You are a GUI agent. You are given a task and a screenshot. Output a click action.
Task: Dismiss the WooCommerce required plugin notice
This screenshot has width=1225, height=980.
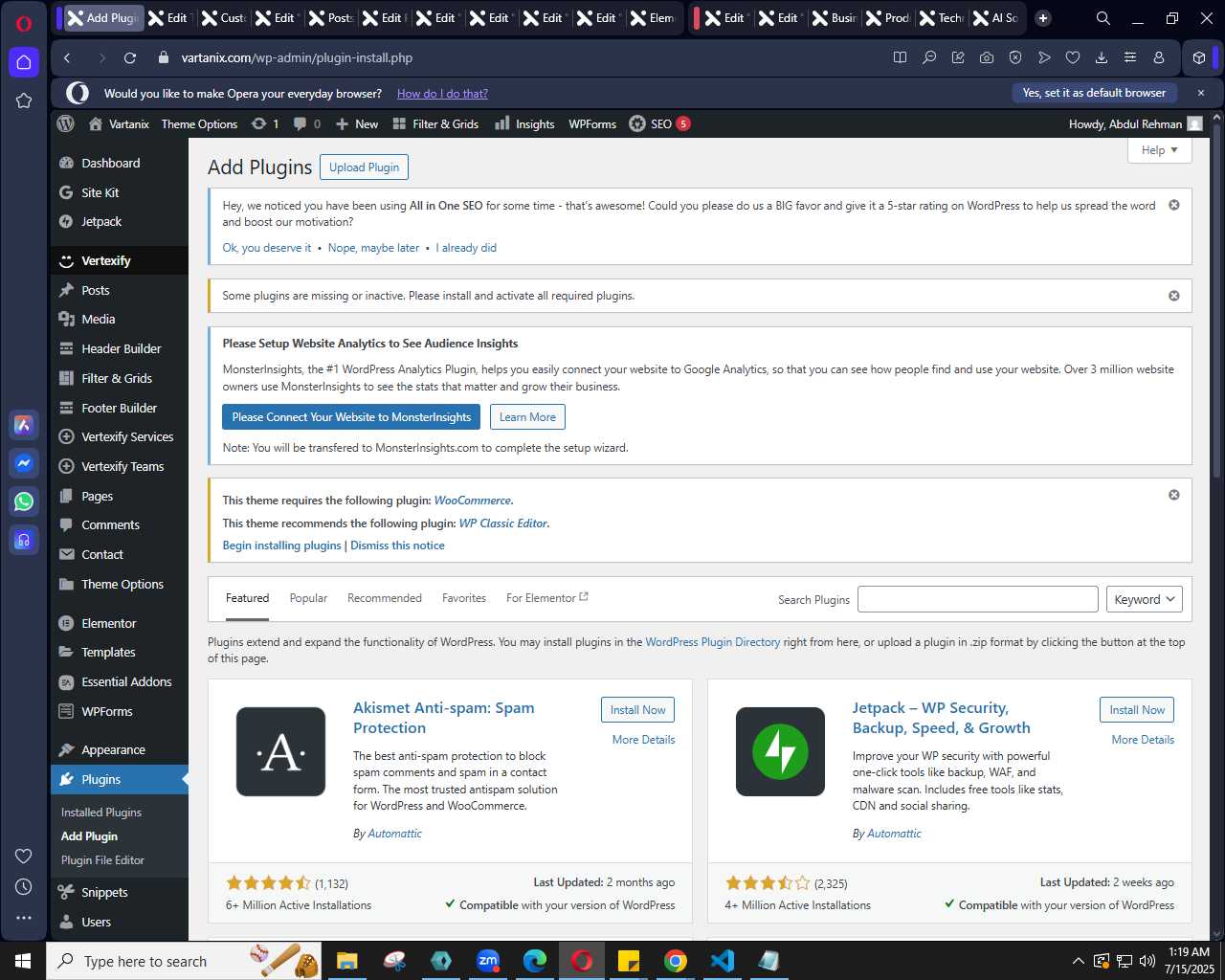click(x=1174, y=495)
